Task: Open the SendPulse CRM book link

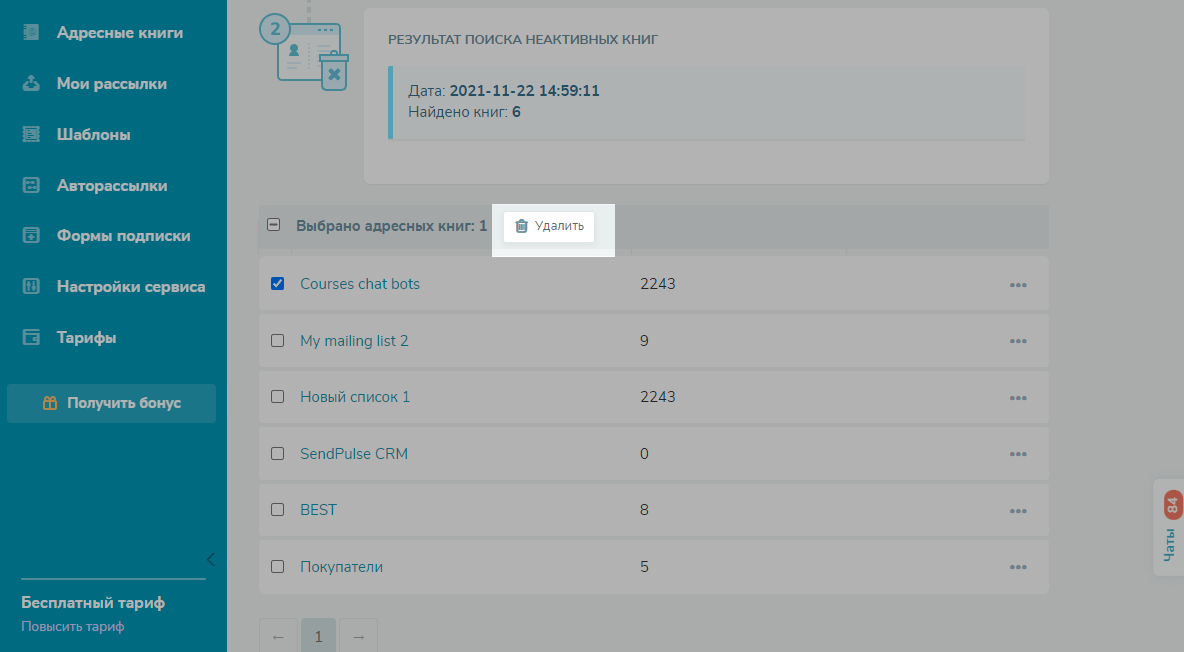Action: [x=353, y=453]
